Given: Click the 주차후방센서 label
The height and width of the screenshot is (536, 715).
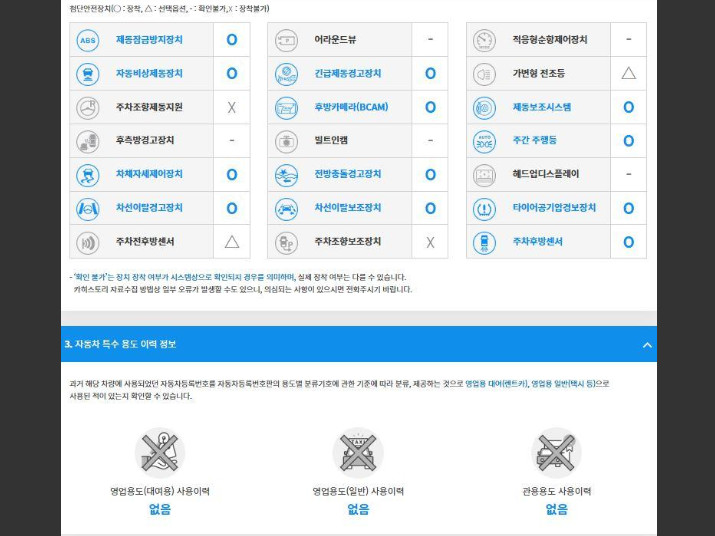Looking at the screenshot, I should (538, 241).
